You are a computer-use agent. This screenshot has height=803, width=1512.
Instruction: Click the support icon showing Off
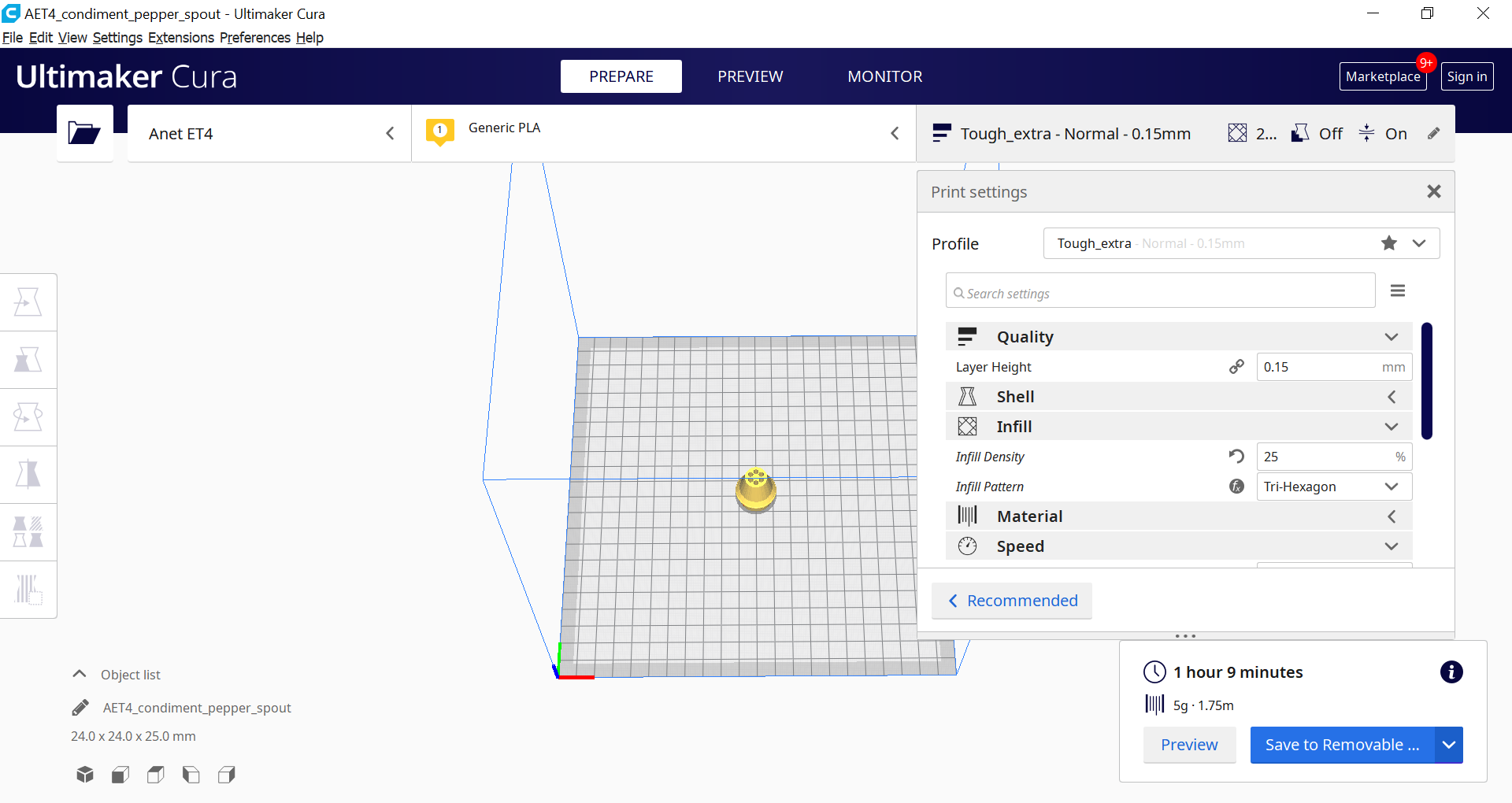tap(1300, 133)
